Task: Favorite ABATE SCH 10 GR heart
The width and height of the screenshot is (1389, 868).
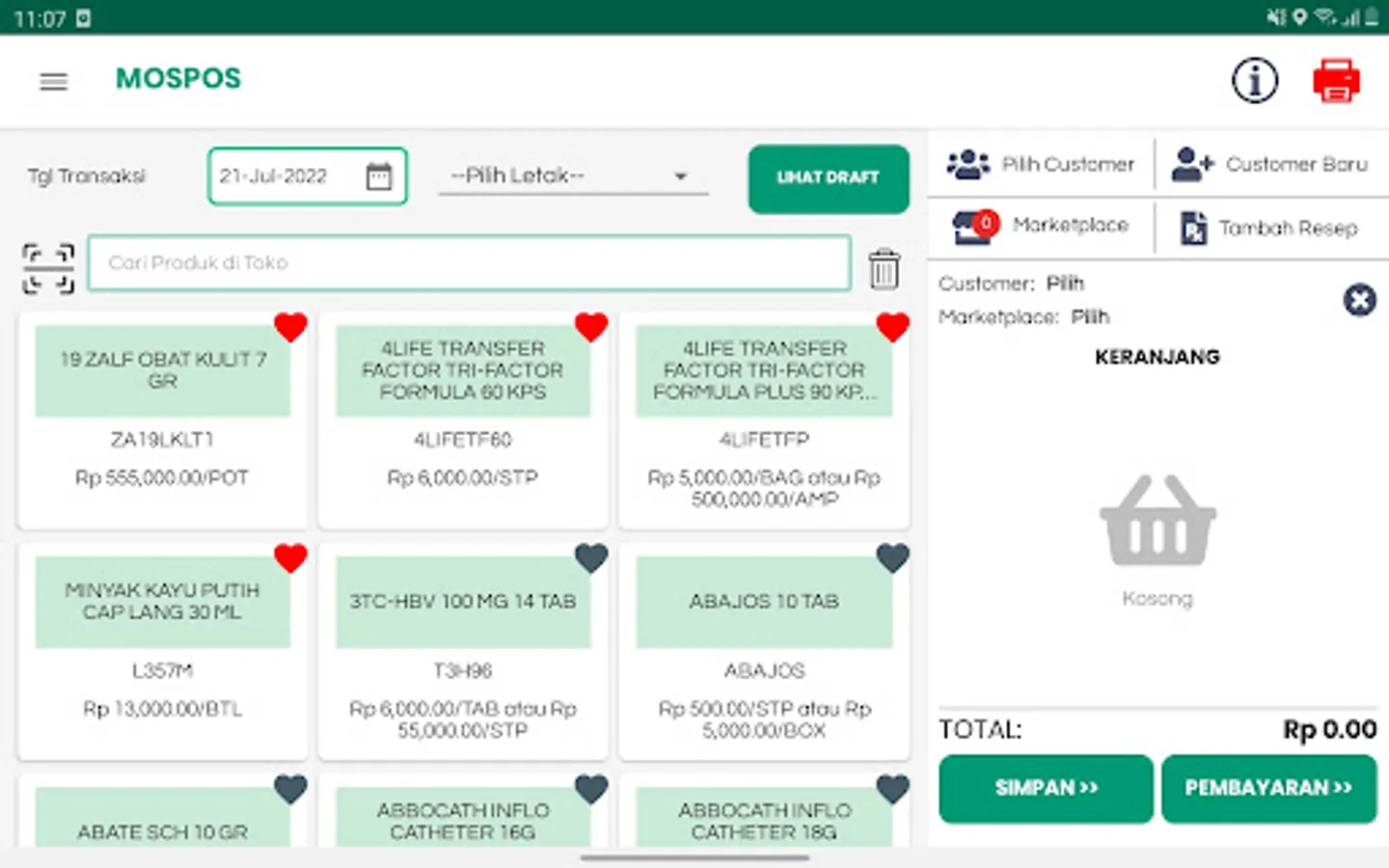Action: [290, 790]
